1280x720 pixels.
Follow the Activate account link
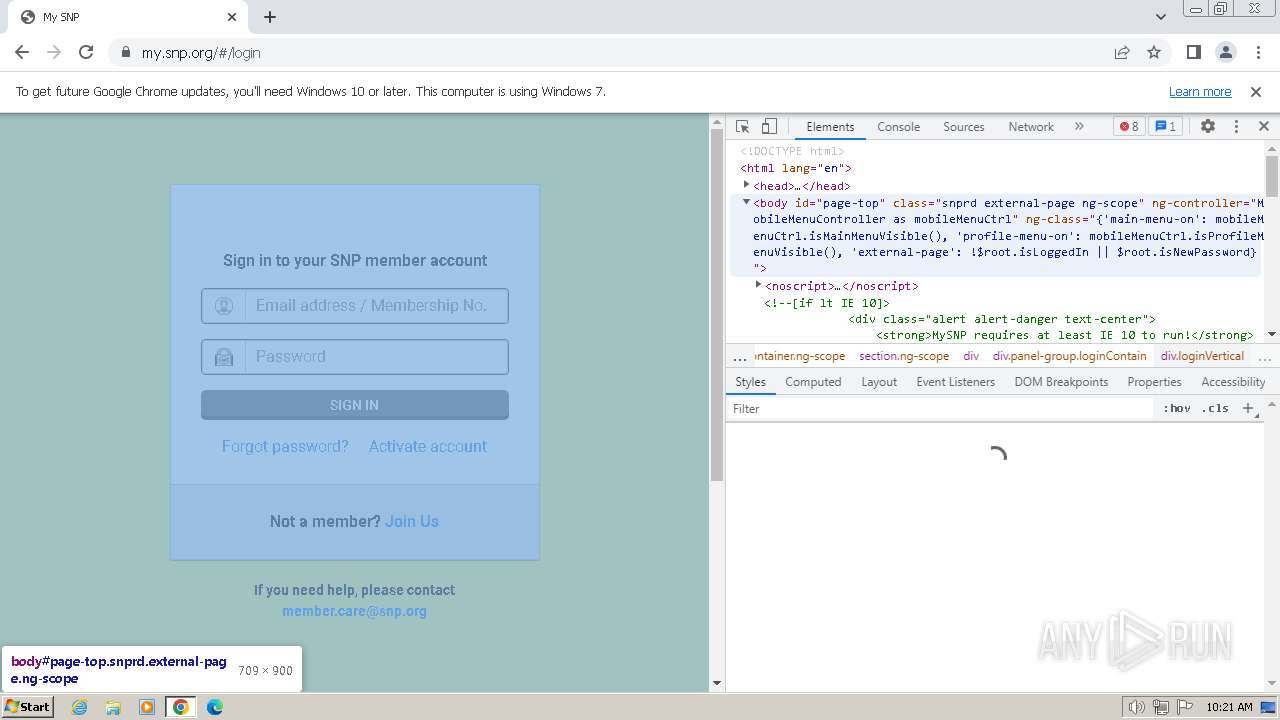[x=428, y=446]
